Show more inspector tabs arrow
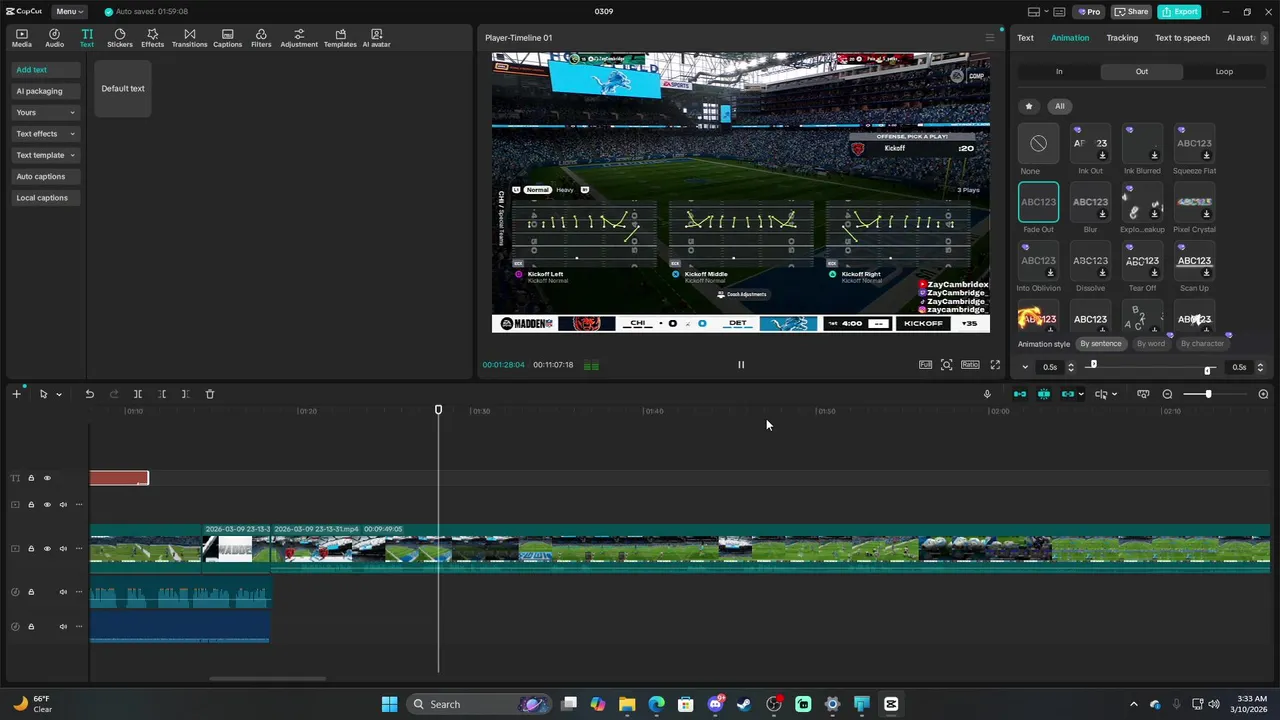The image size is (1280, 720). point(1265,38)
